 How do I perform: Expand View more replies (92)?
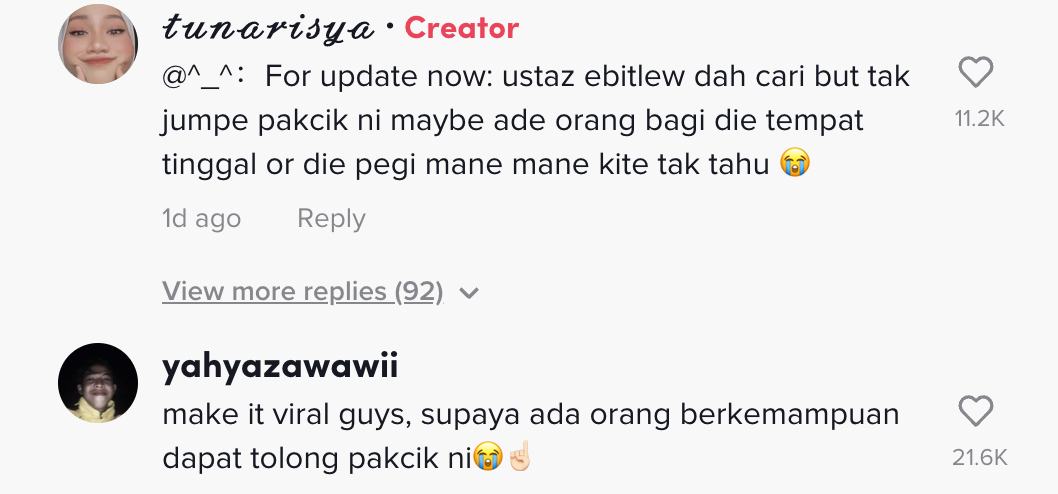tap(302, 291)
